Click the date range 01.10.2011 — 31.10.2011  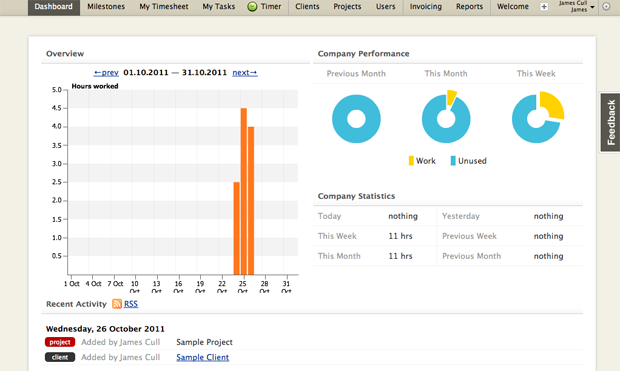(175, 73)
